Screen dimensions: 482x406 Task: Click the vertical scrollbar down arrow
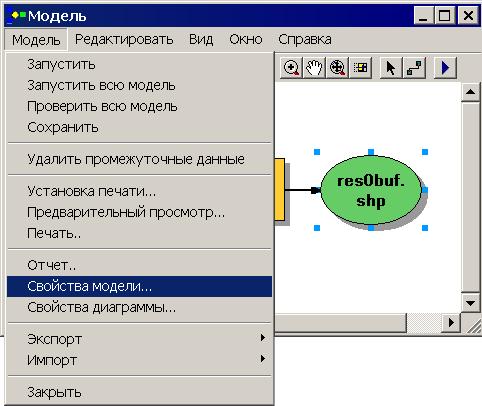470,303
